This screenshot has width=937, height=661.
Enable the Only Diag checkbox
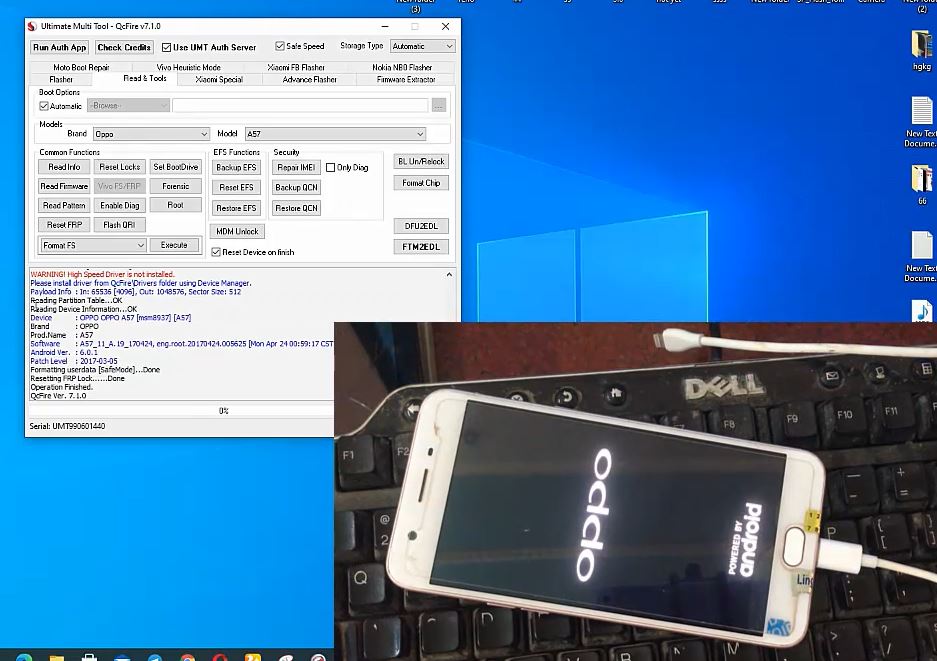click(330, 167)
